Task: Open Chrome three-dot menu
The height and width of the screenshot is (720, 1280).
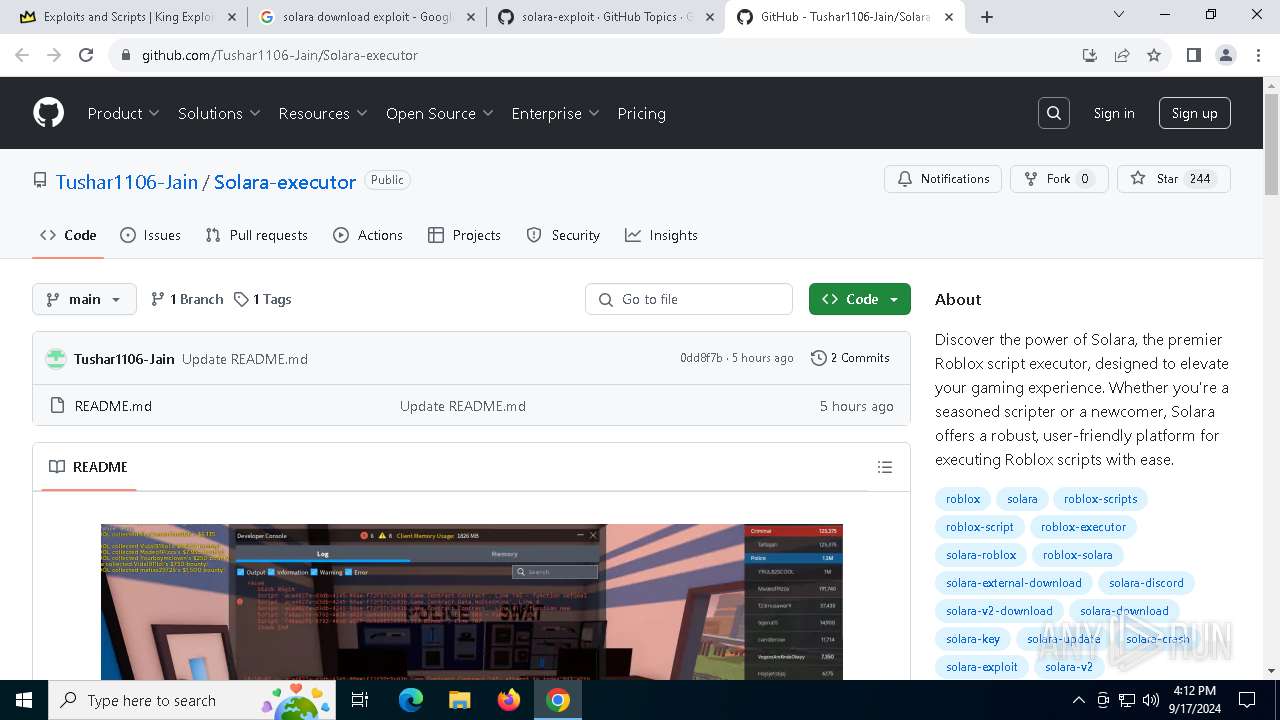Action: click(1258, 55)
